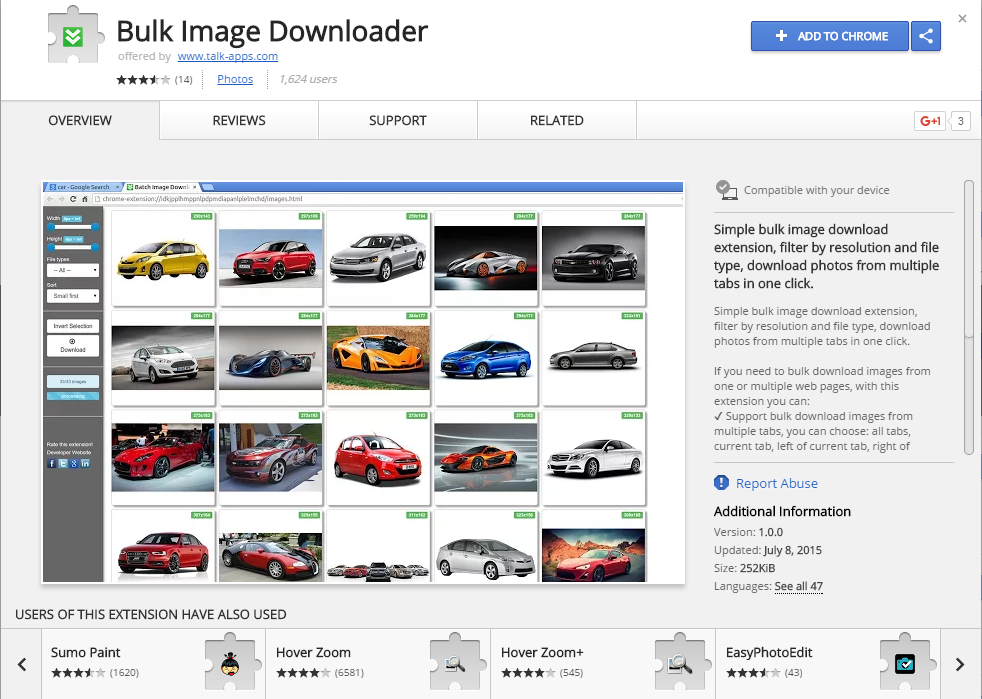Open the Support tab

click(398, 120)
